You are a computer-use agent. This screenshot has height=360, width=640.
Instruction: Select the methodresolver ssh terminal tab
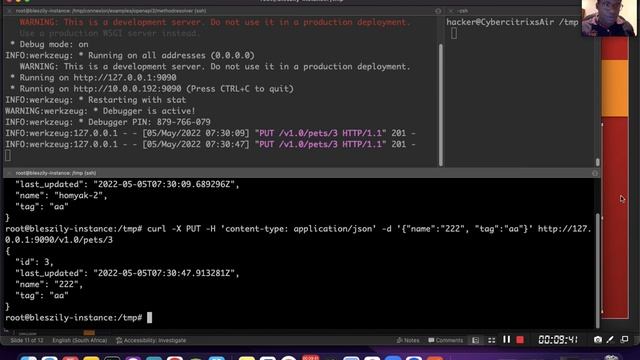coord(110,11)
